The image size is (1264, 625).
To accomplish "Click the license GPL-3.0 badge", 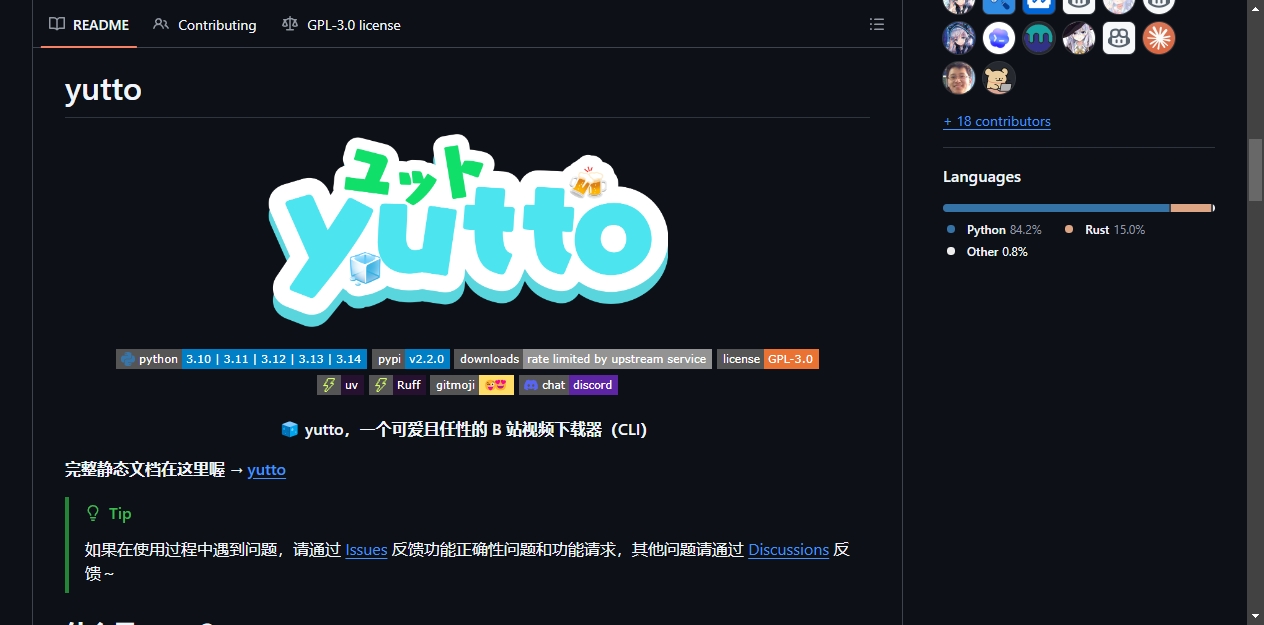I will tap(768, 359).
